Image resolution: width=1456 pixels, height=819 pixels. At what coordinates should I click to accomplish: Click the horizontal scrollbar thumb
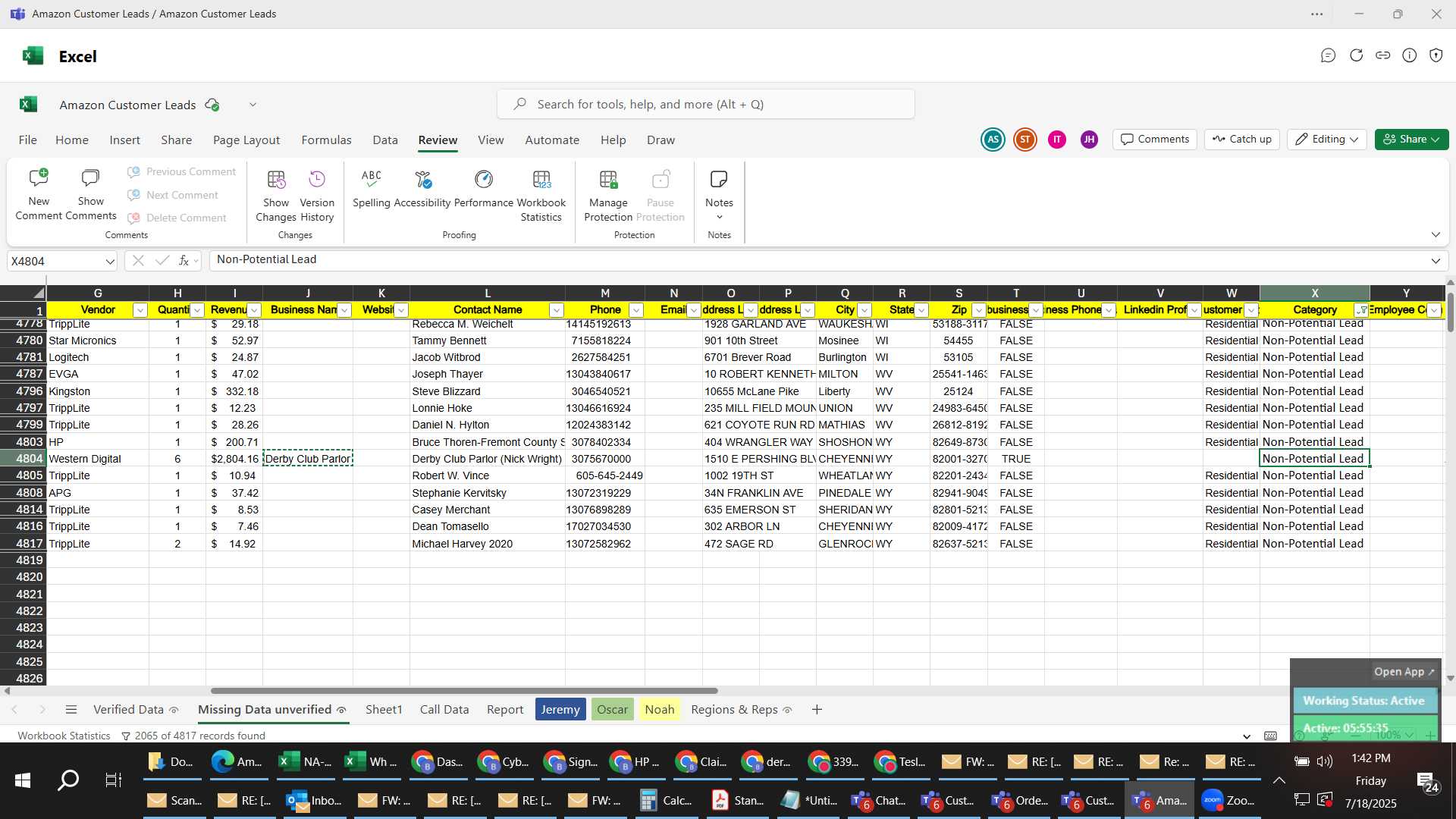coord(464,691)
